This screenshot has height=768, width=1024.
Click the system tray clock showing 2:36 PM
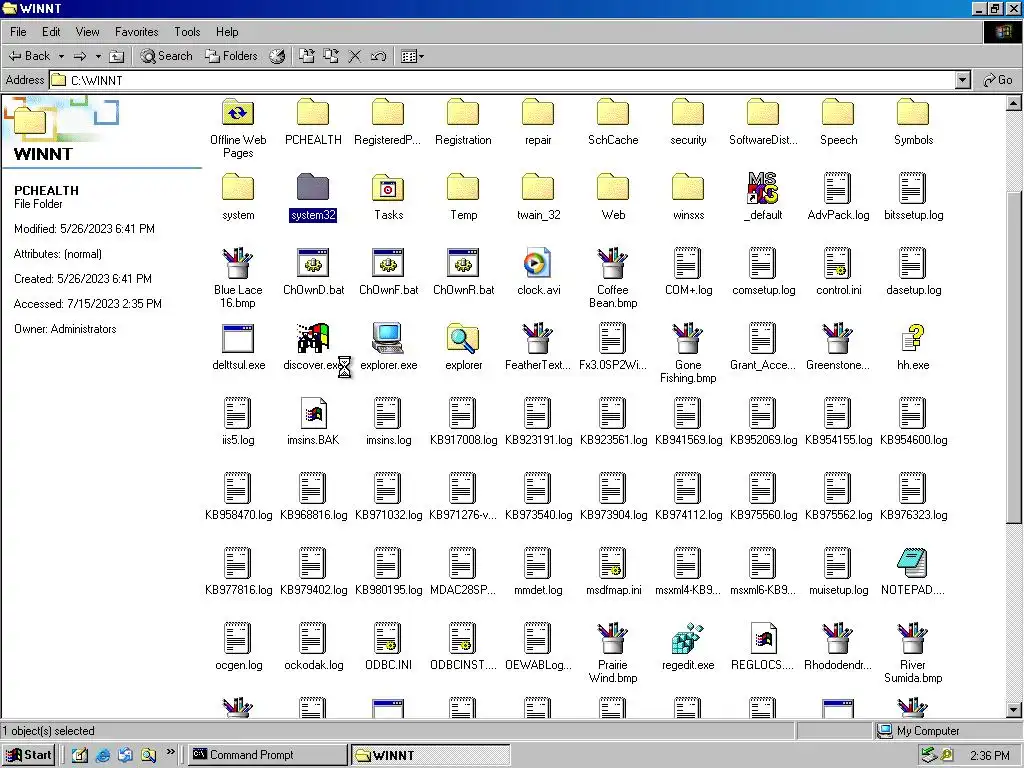[x=989, y=756]
